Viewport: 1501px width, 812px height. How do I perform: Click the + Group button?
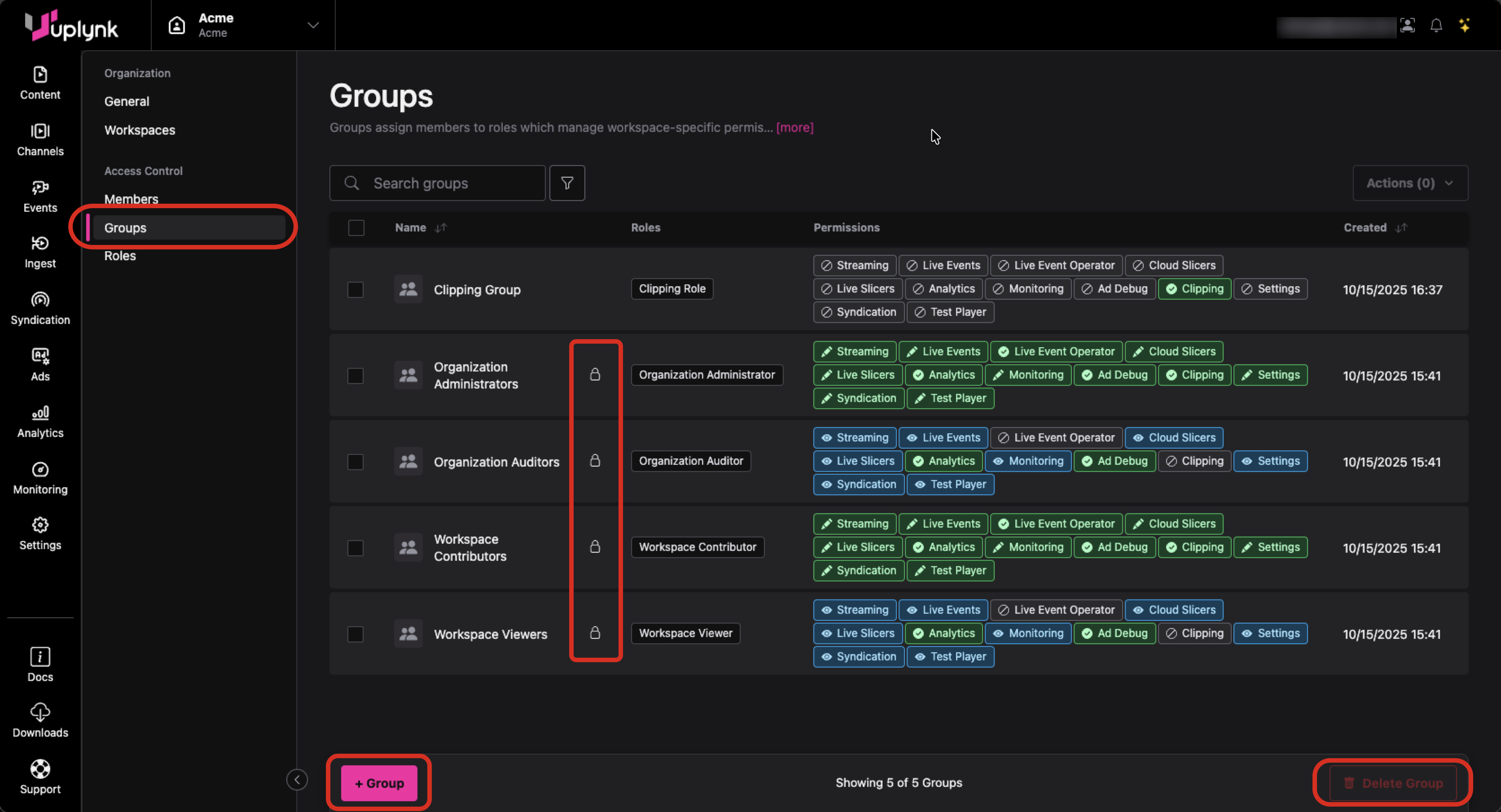coord(379,783)
